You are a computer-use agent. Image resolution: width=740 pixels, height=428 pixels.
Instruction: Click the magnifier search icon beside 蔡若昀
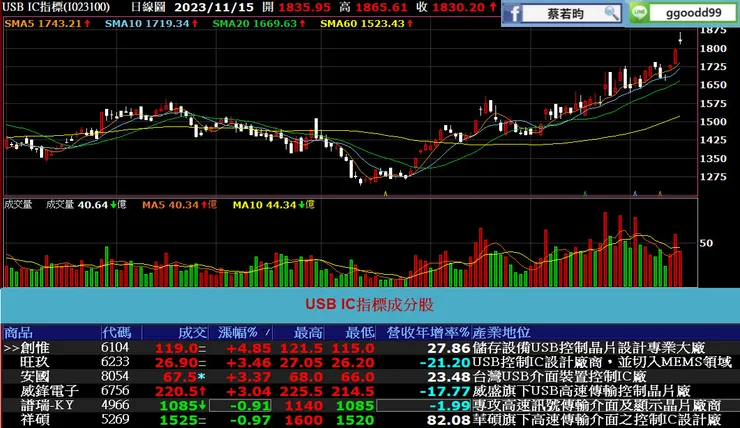pos(612,13)
